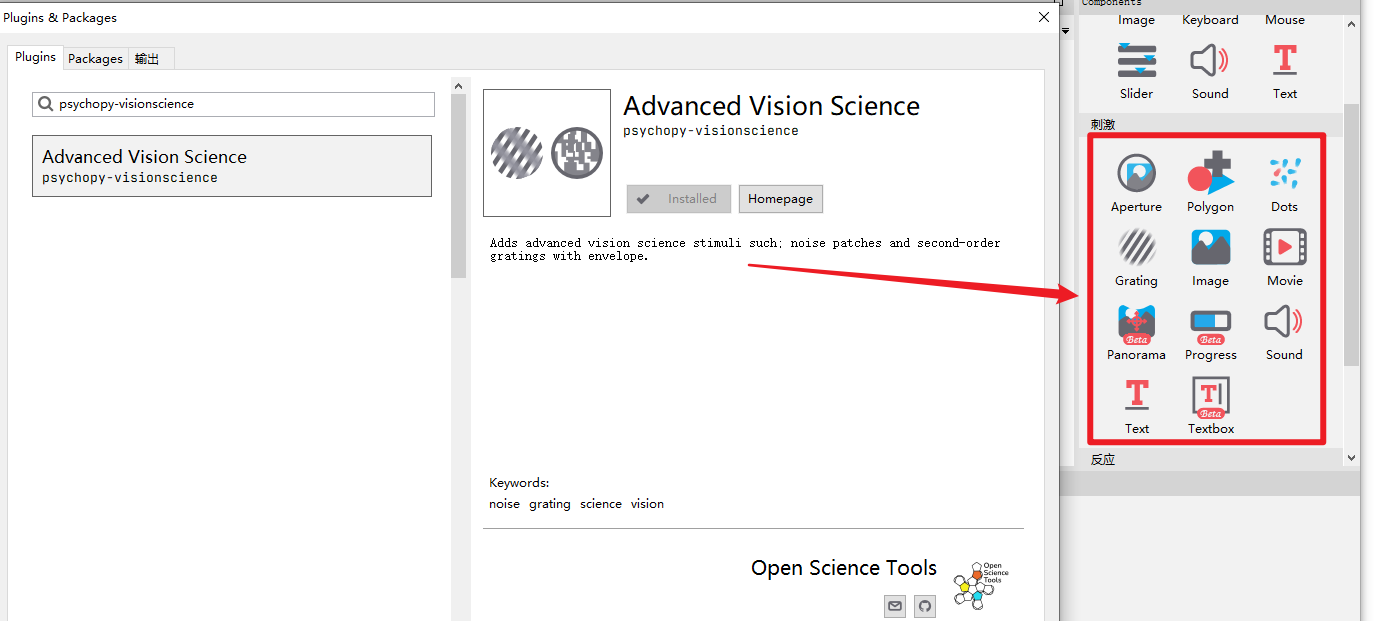Expand the 反应 components section
Viewport: 1391px width, 621px height.
1102,460
